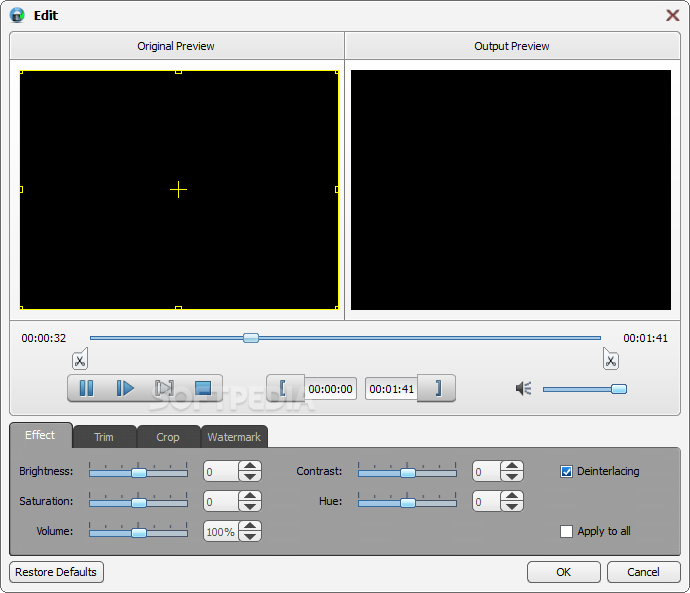Viewport: 690px width, 593px height.
Task: Click the application icon in the title bar
Action: pos(17,15)
